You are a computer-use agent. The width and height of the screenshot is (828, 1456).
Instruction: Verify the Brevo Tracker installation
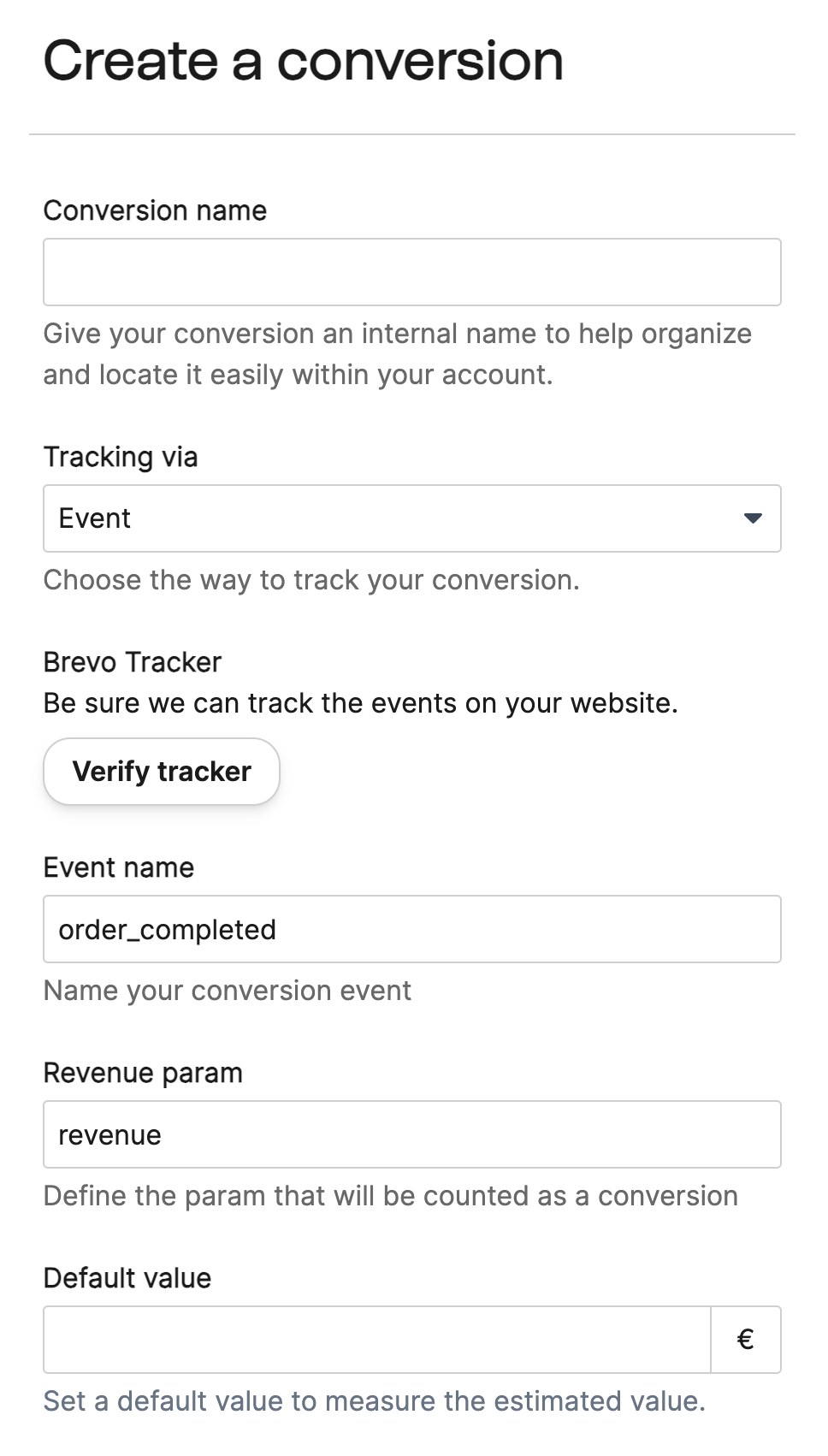tap(162, 771)
